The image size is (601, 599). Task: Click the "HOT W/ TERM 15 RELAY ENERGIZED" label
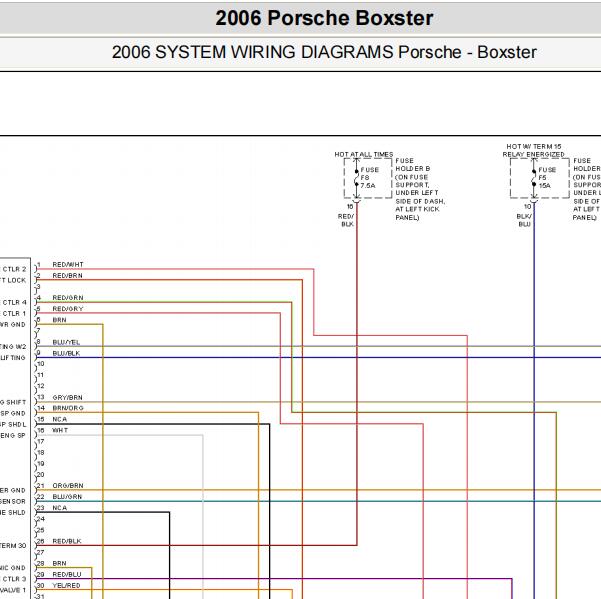(534, 150)
